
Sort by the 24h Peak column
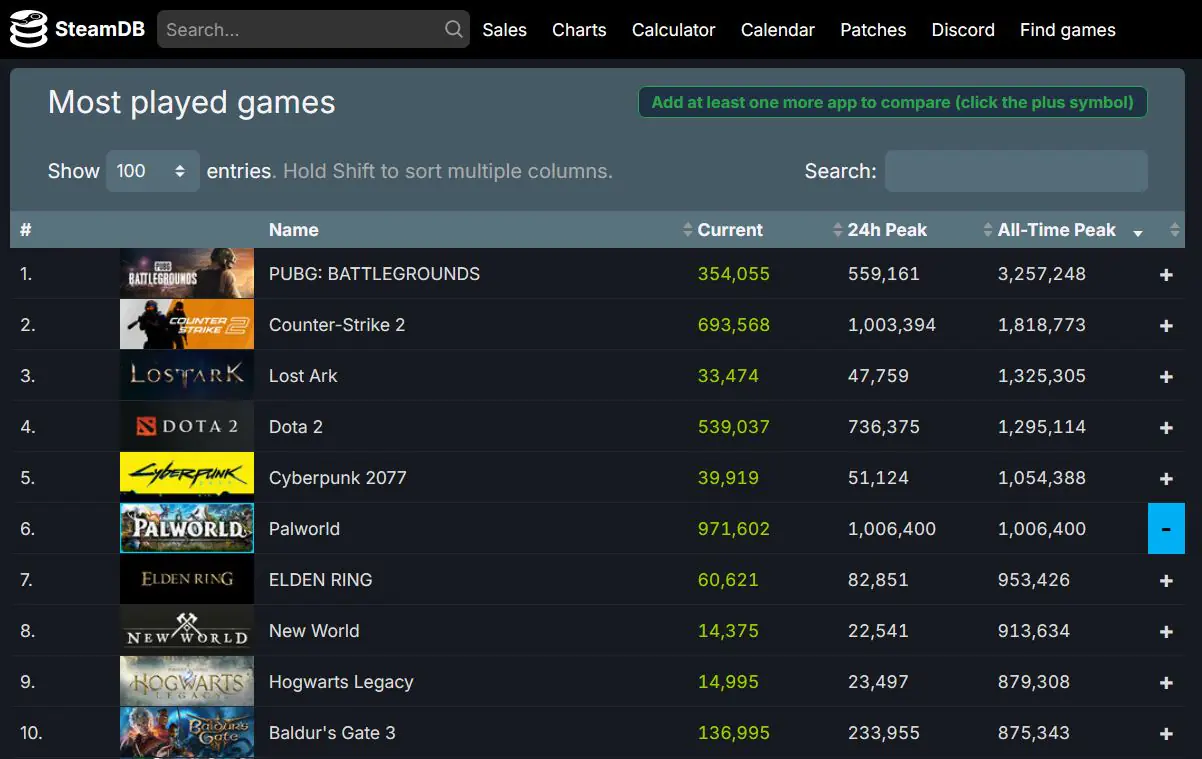887,230
